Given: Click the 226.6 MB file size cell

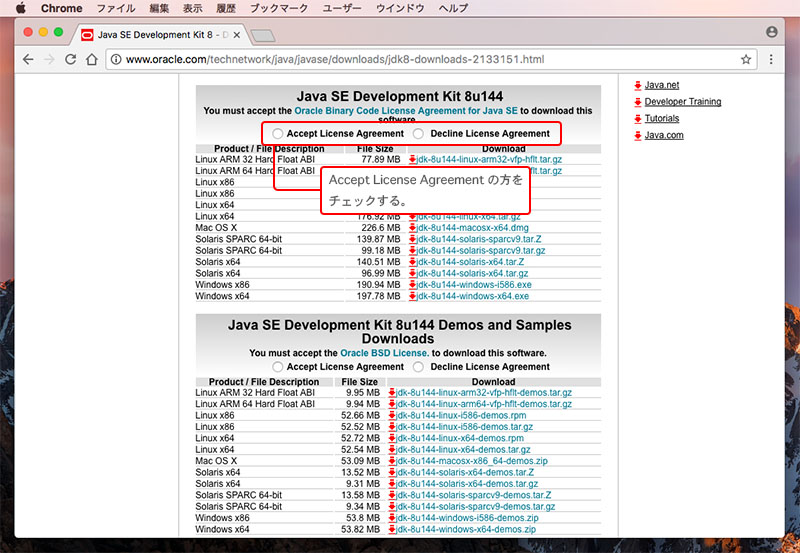Looking at the screenshot, I should (x=381, y=228).
